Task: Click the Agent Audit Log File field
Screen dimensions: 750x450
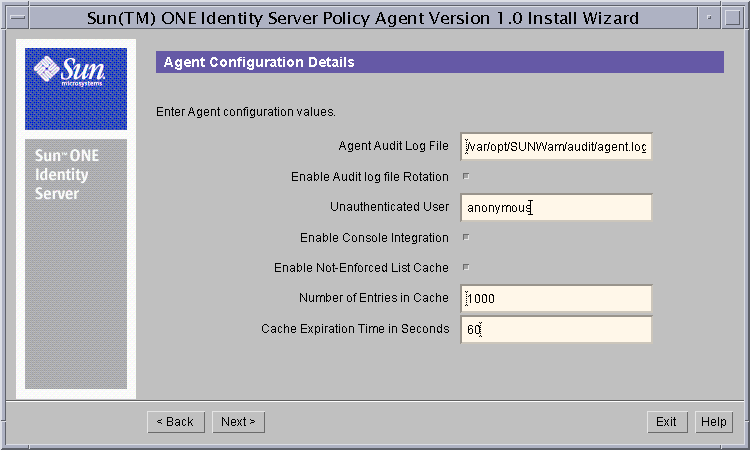Action: pos(556,146)
